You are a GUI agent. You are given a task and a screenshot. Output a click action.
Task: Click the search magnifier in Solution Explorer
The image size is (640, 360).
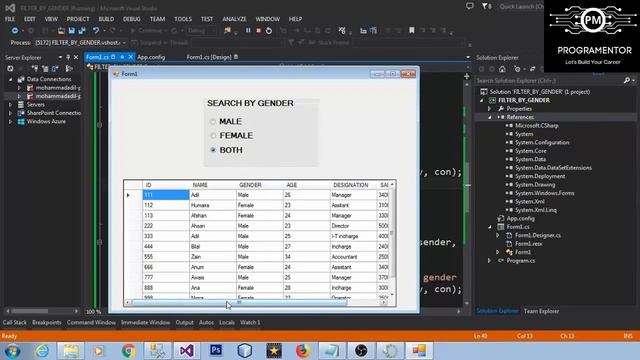tap(627, 81)
